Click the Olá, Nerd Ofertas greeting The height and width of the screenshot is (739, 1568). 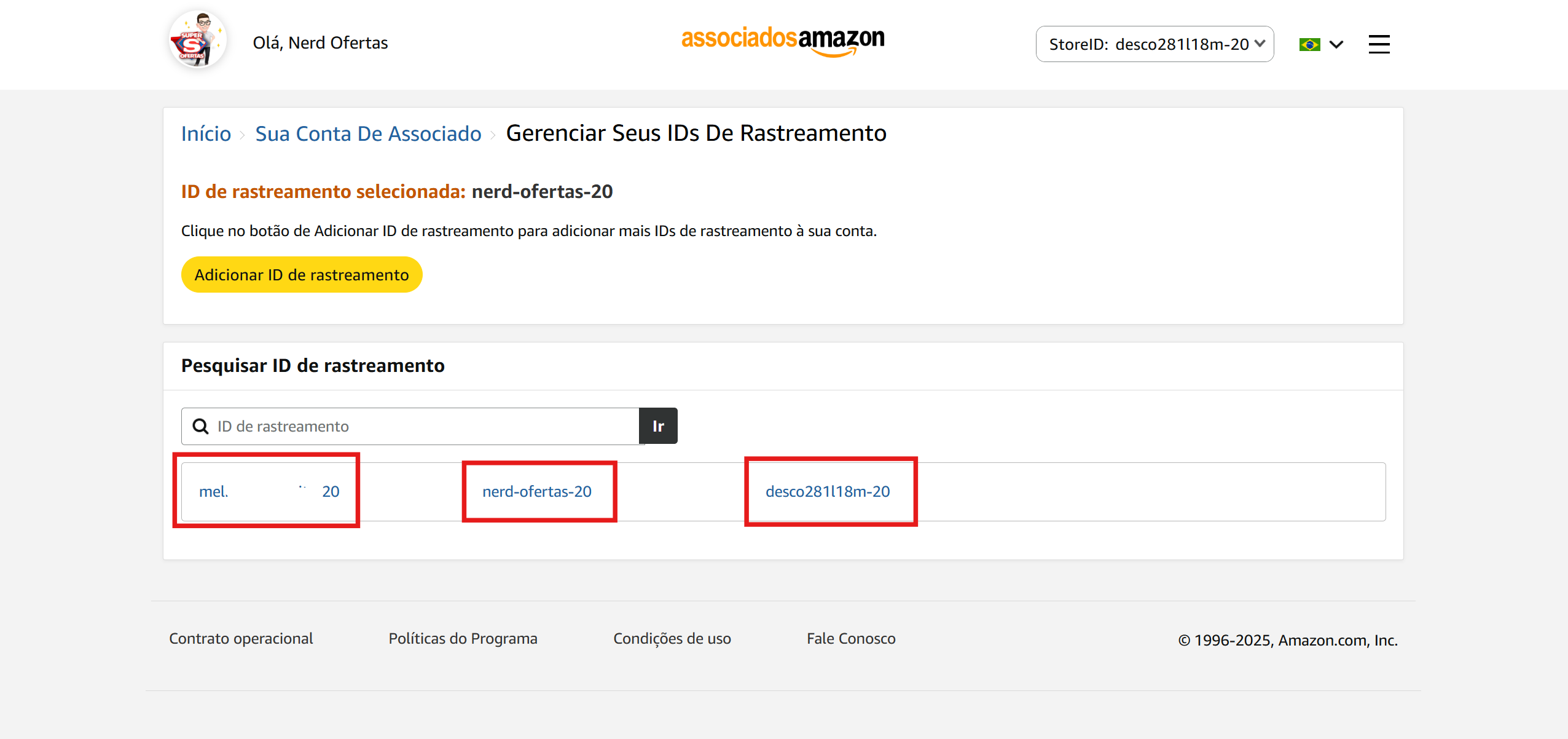pos(320,42)
